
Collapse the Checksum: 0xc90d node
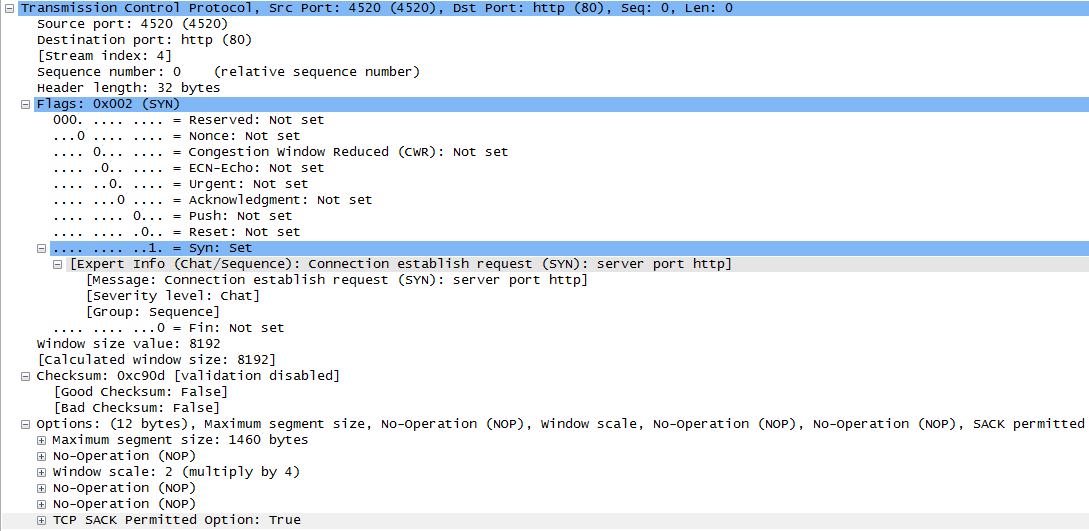(26, 376)
